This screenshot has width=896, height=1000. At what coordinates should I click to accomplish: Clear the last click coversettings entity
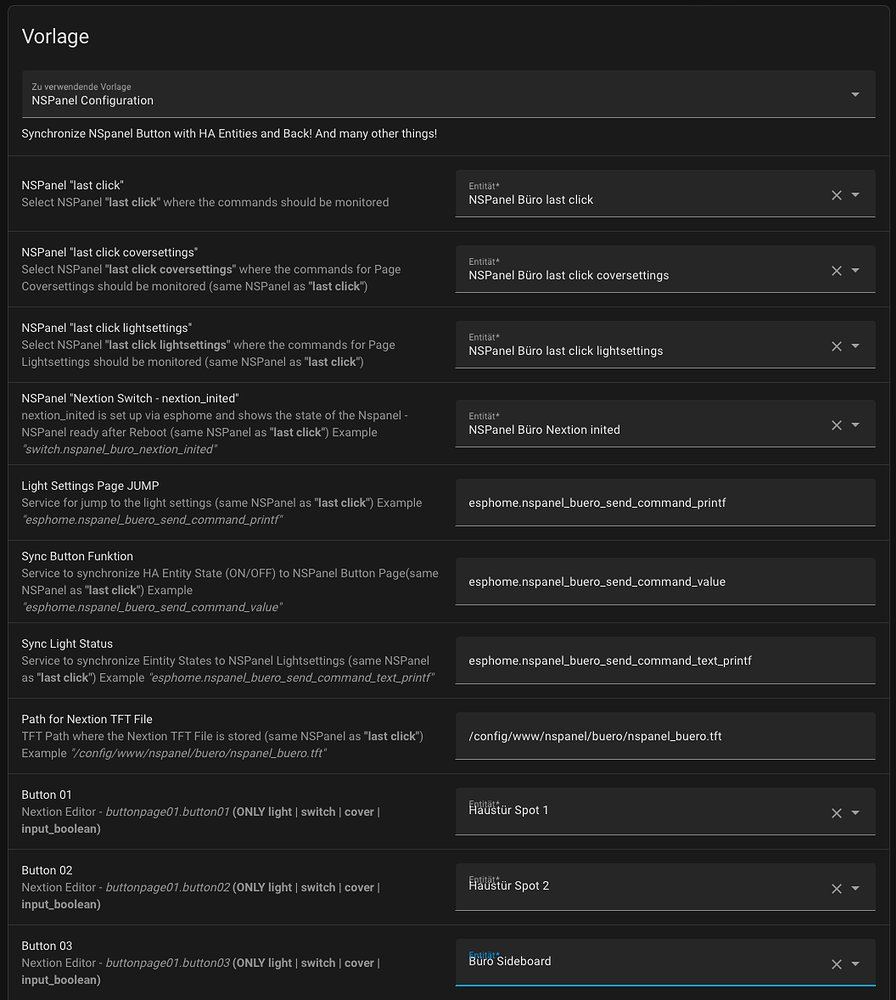click(837, 271)
